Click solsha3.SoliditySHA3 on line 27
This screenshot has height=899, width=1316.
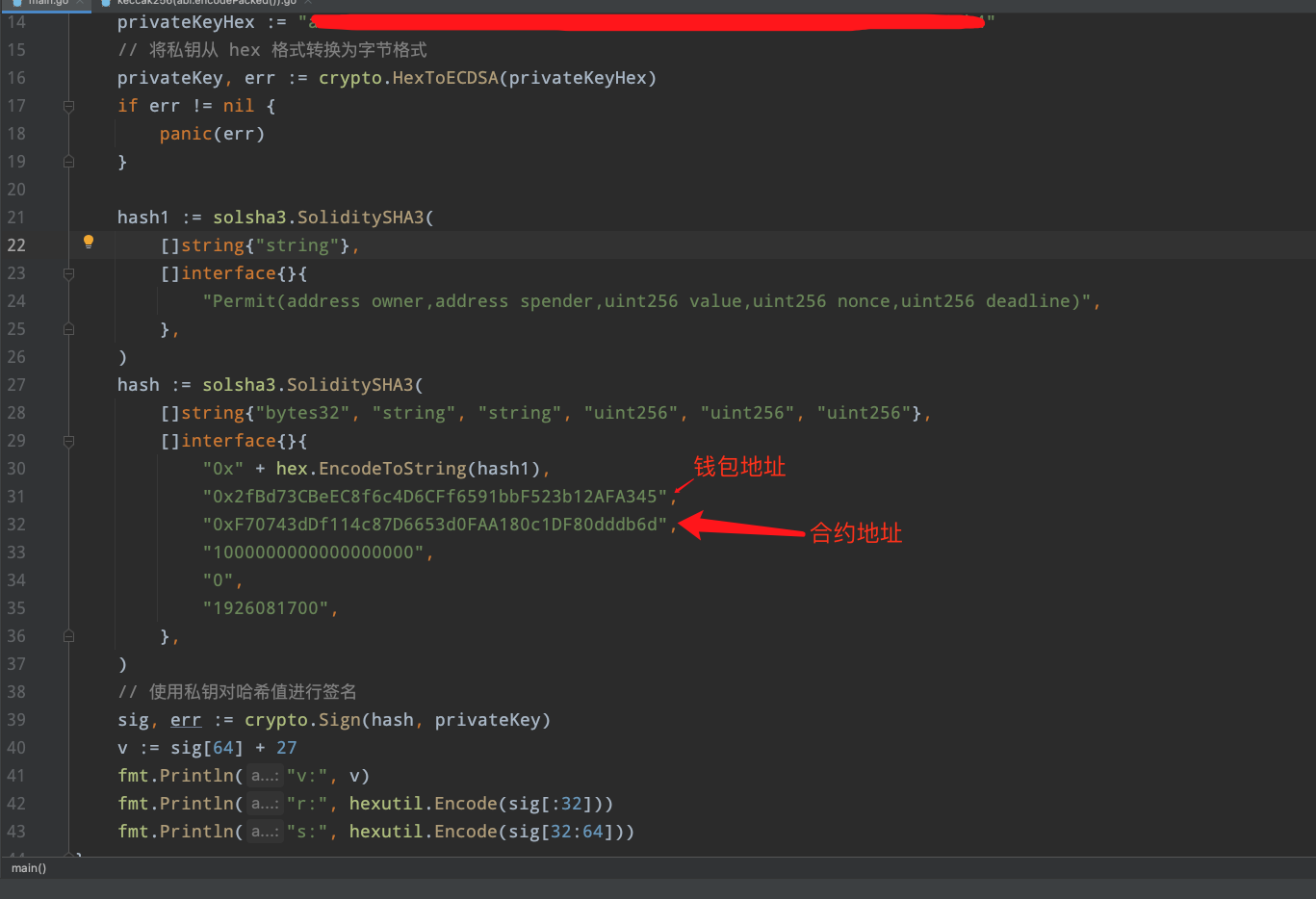[307, 385]
